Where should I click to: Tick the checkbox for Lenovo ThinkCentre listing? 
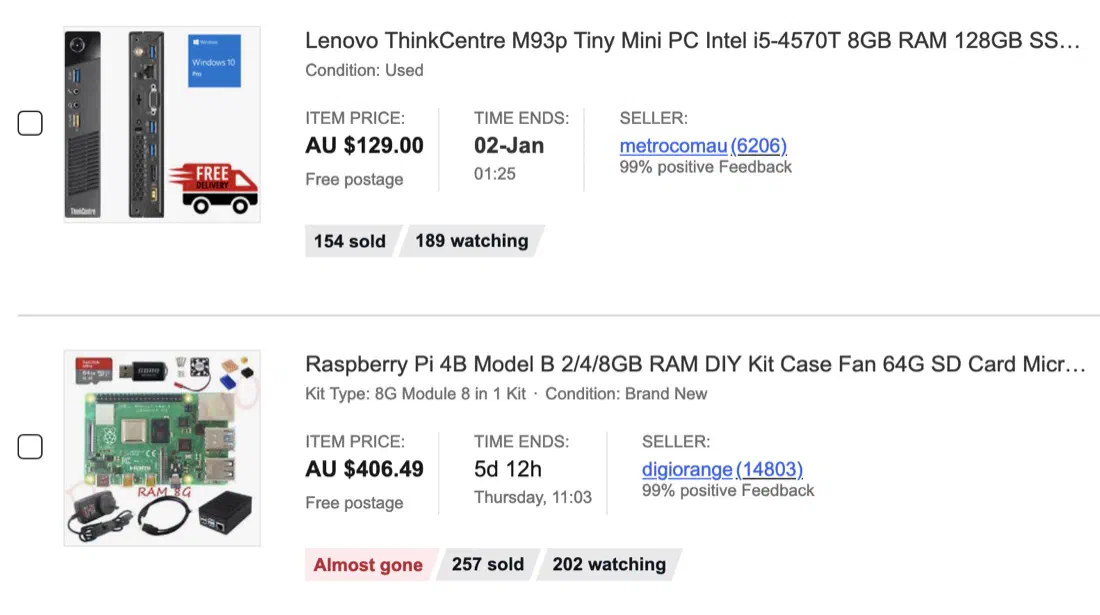click(30, 123)
